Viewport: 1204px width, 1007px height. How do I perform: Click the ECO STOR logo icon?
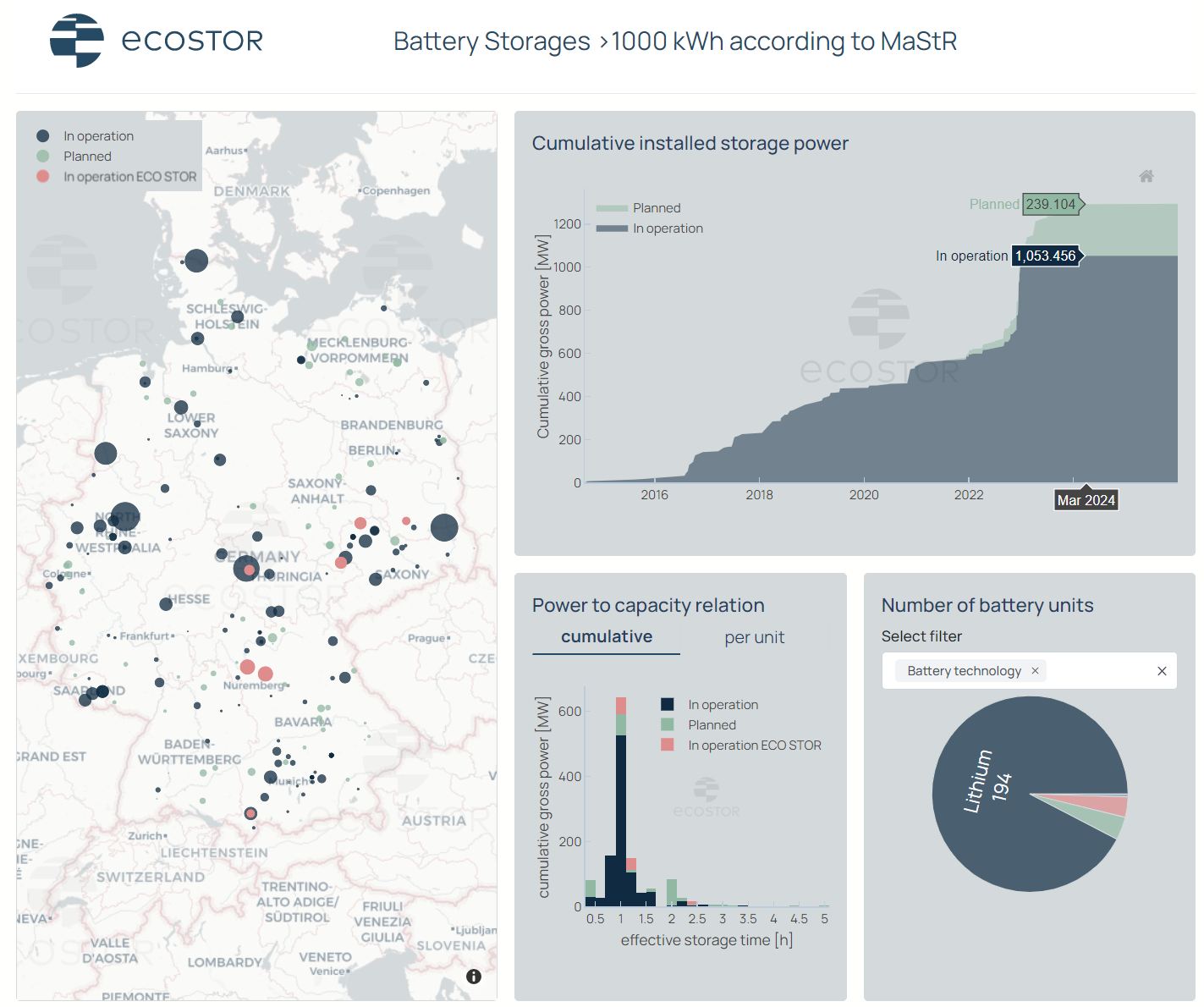tap(76, 41)
